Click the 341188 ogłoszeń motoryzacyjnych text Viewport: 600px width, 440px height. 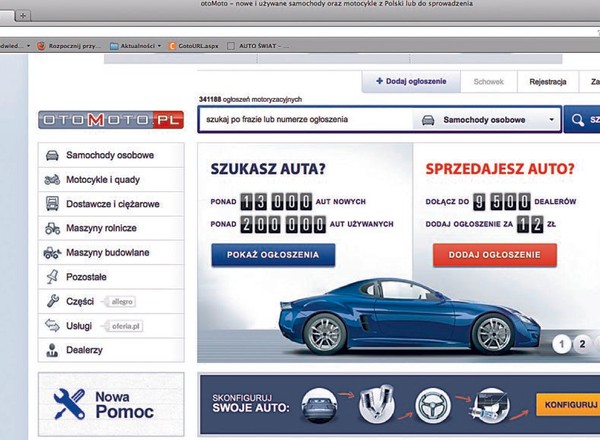point(250,99)
